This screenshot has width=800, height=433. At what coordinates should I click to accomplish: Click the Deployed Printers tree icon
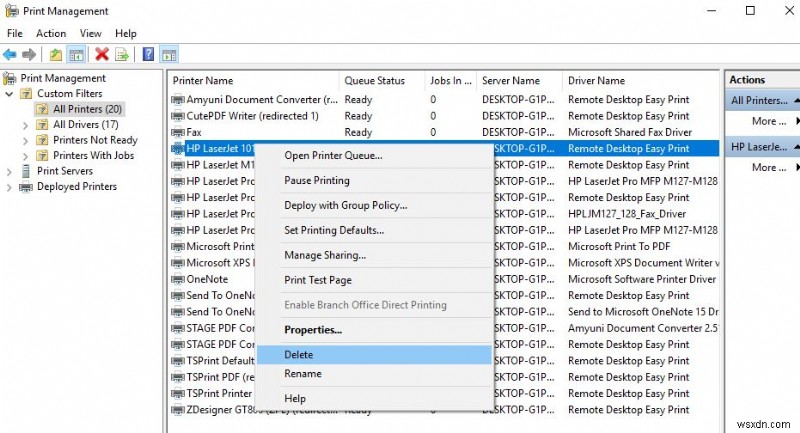click(x=26, y=187)
